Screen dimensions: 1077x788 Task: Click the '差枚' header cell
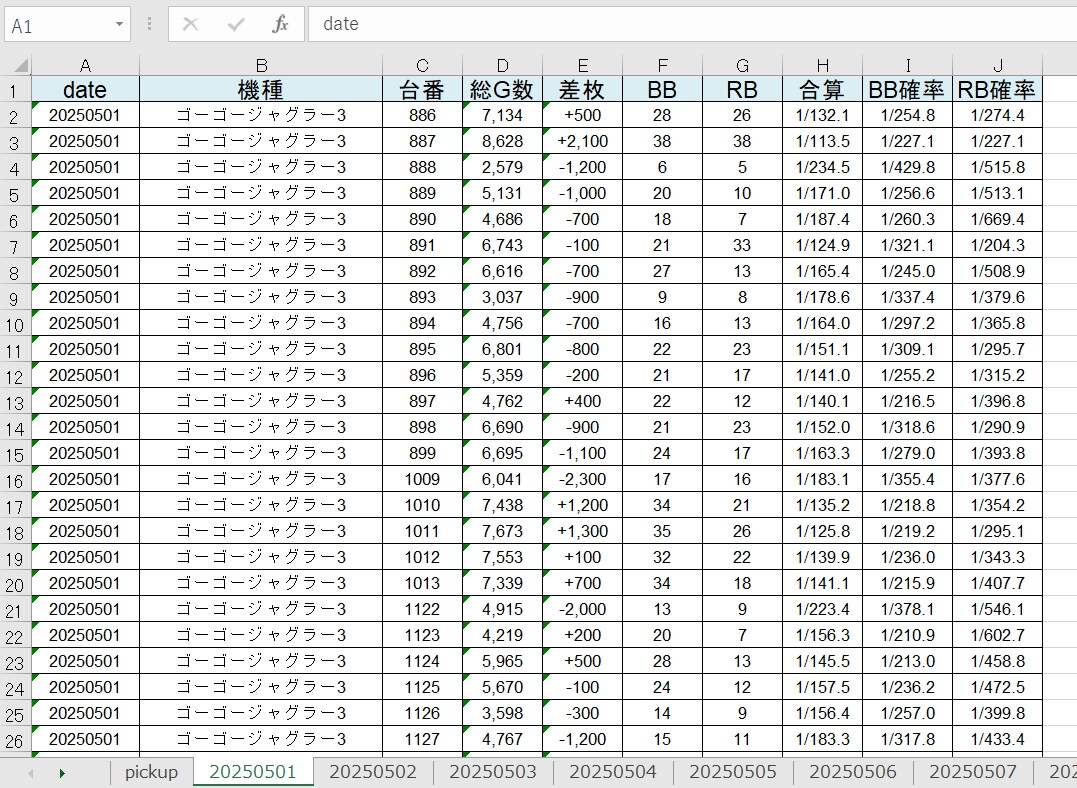pyautogui.click(x=582, y=89)
